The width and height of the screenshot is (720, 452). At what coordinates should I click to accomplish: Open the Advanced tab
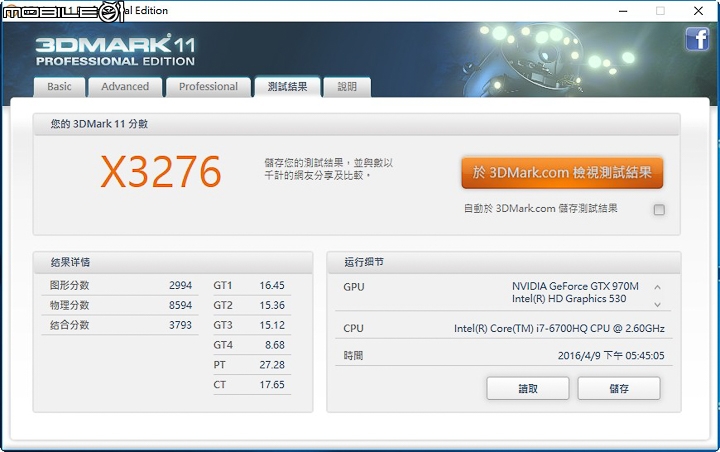click(x=125, y=87)
